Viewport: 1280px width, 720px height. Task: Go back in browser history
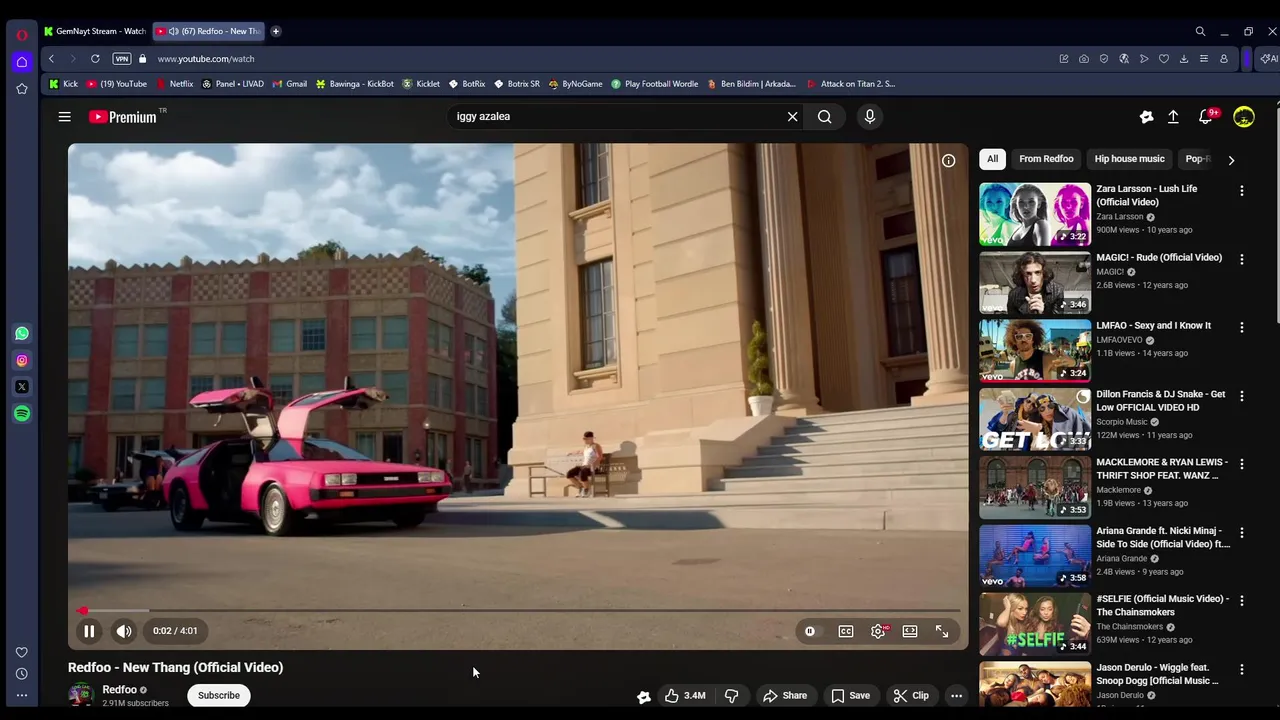[51, 59]
